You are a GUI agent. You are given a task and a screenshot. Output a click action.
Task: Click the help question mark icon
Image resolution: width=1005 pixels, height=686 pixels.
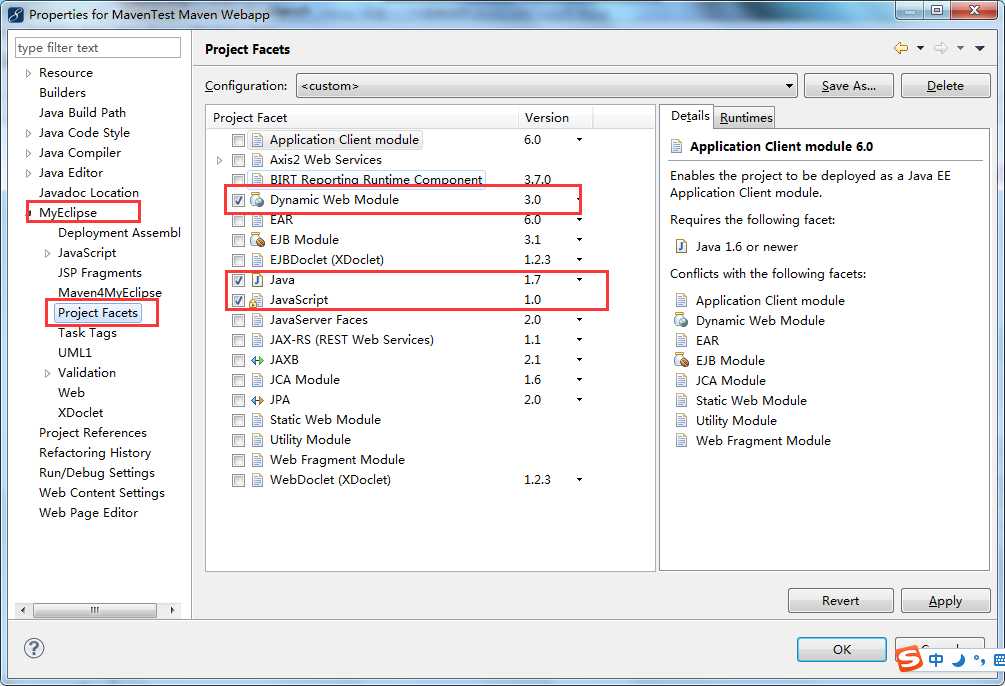[x=34, y=648]
